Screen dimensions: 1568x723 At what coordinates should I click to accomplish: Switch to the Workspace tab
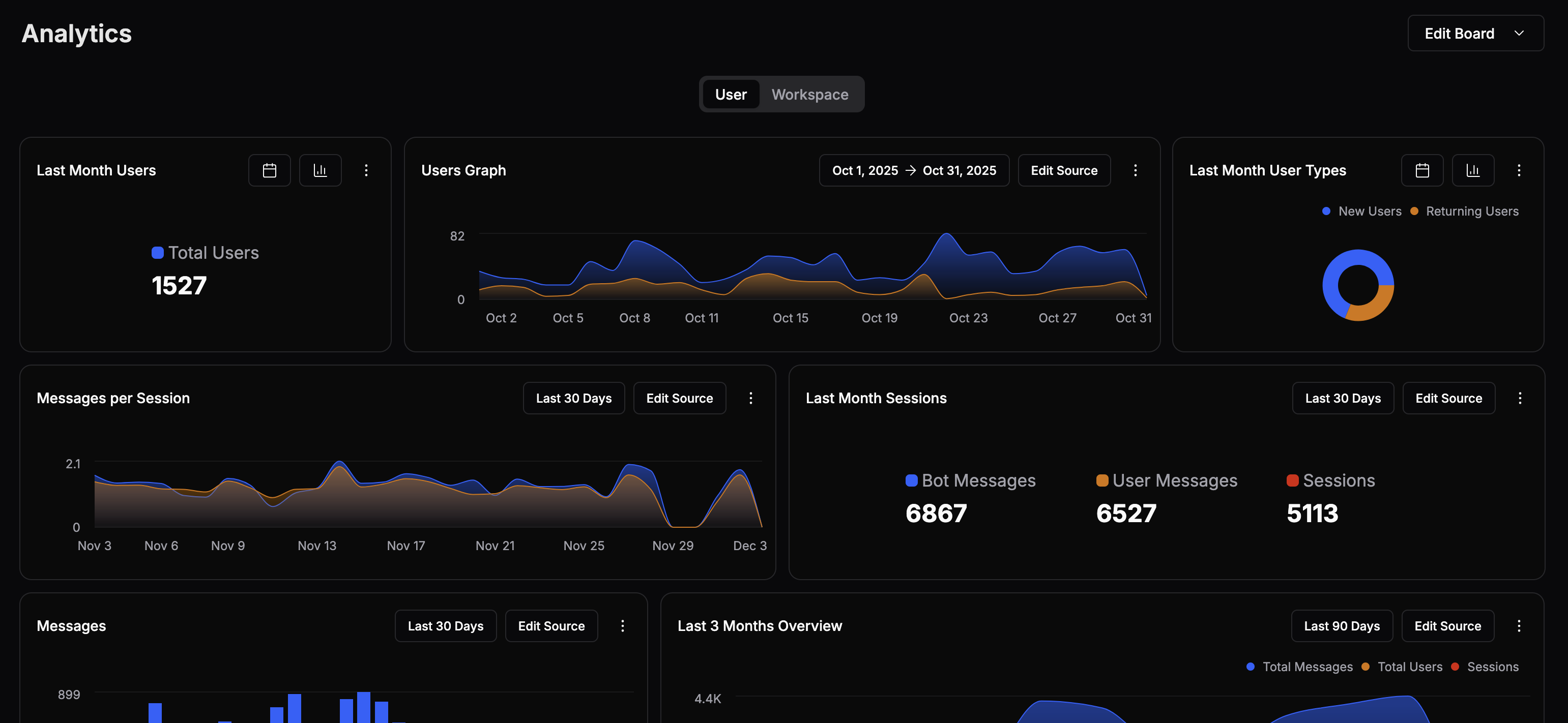[x=809, y=94]
